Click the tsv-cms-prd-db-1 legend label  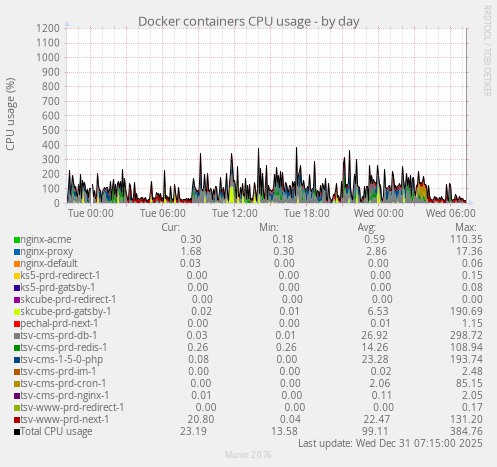coord(59,335)
